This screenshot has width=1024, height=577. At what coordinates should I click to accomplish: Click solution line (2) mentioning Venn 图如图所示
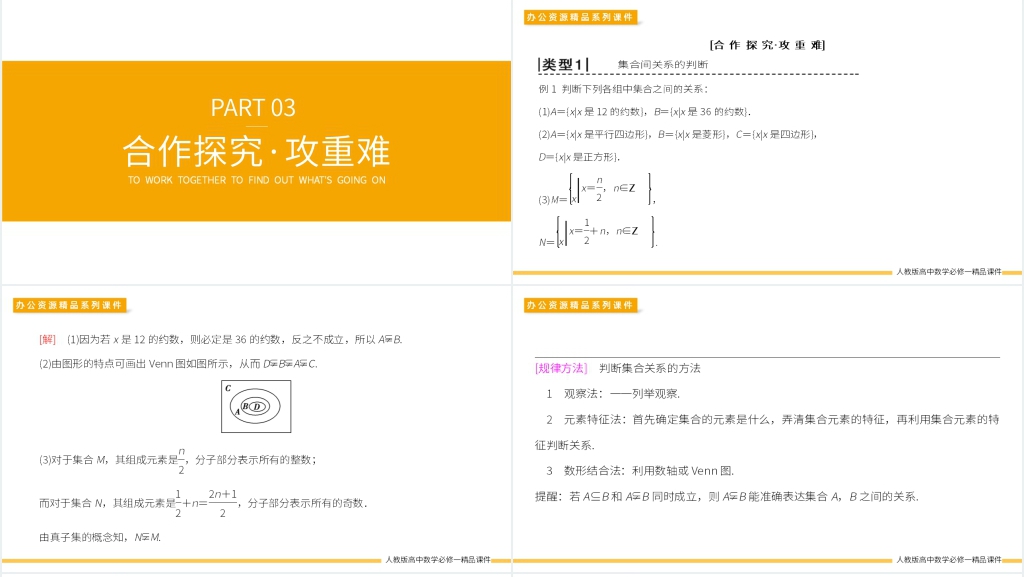coord(178,364)
